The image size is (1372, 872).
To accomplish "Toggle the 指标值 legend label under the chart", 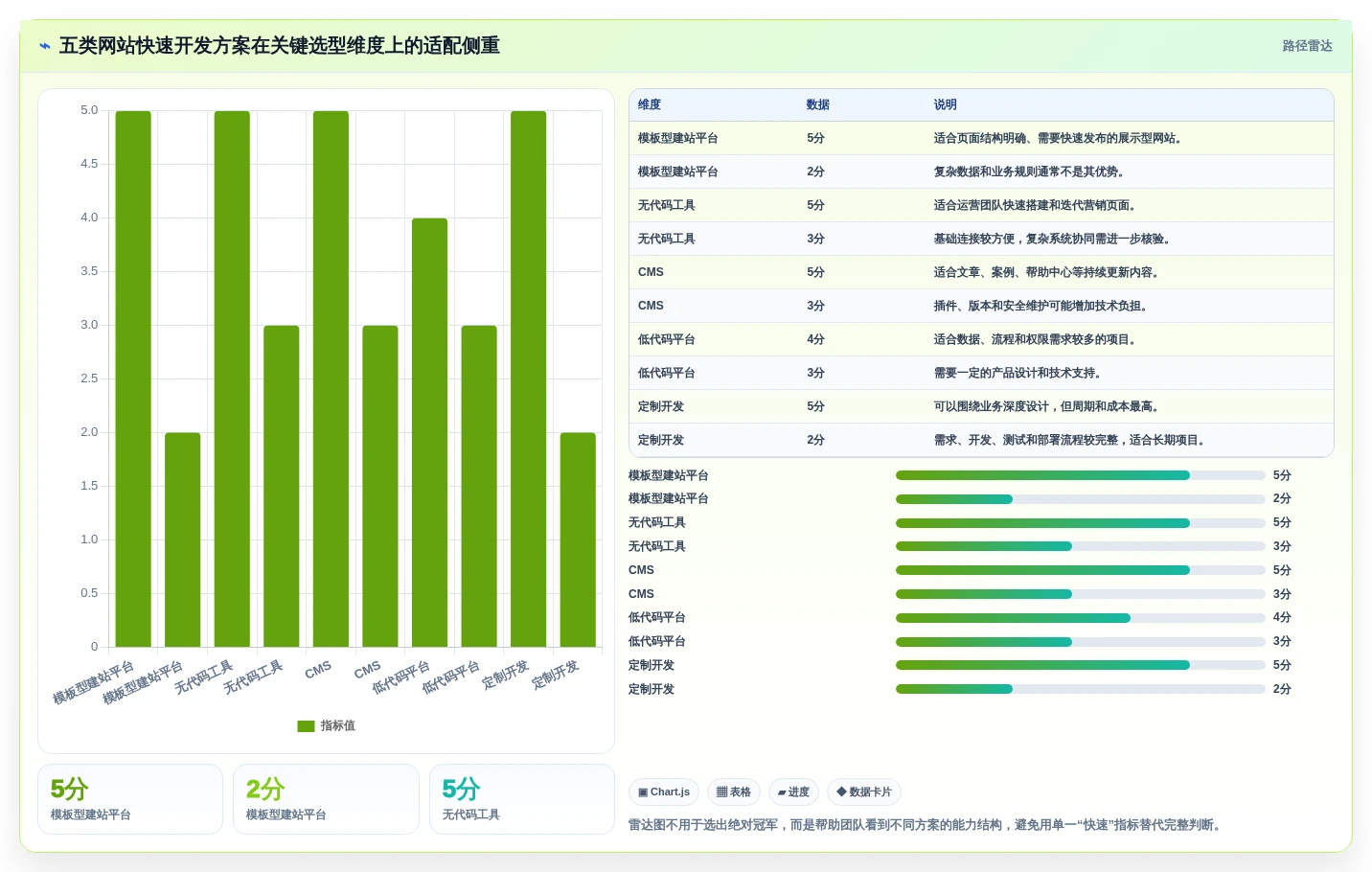I will 337,726.
